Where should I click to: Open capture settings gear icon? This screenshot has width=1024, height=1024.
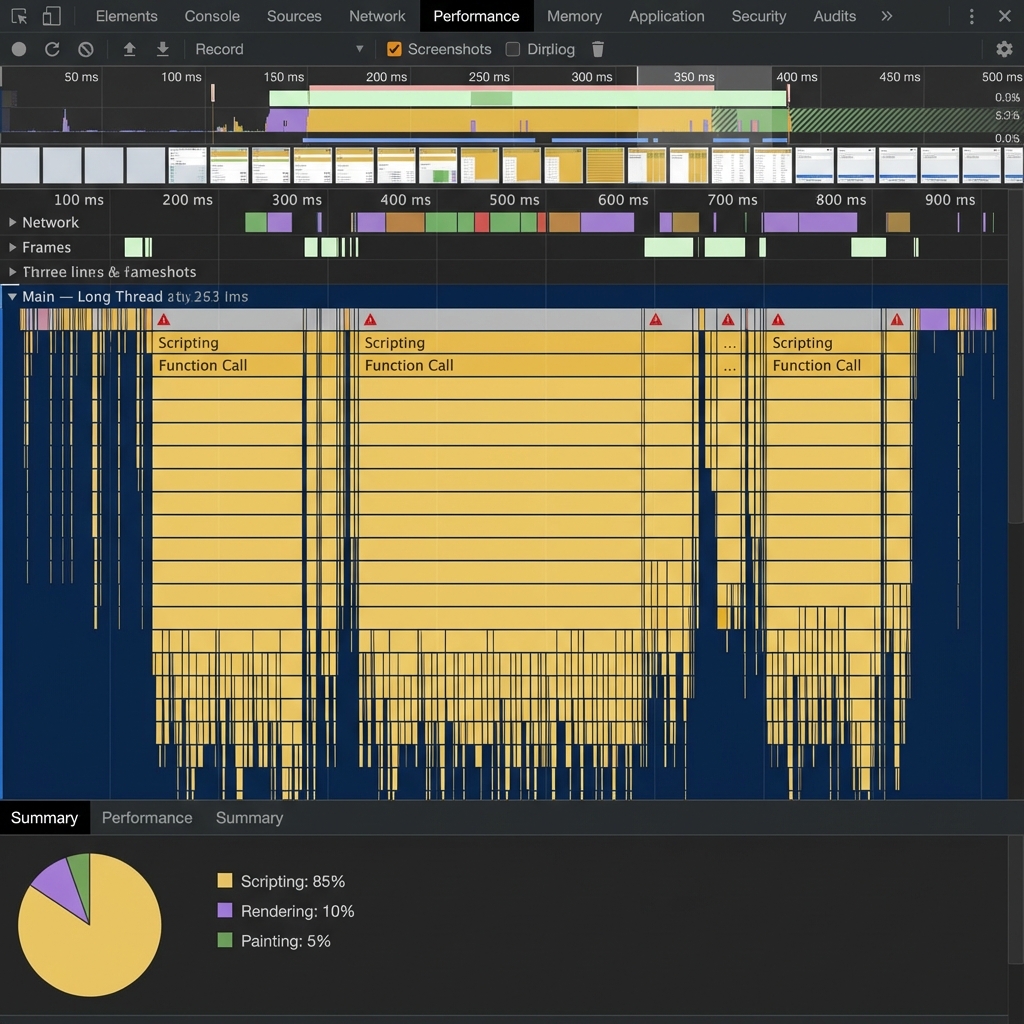coord(1004,49)
